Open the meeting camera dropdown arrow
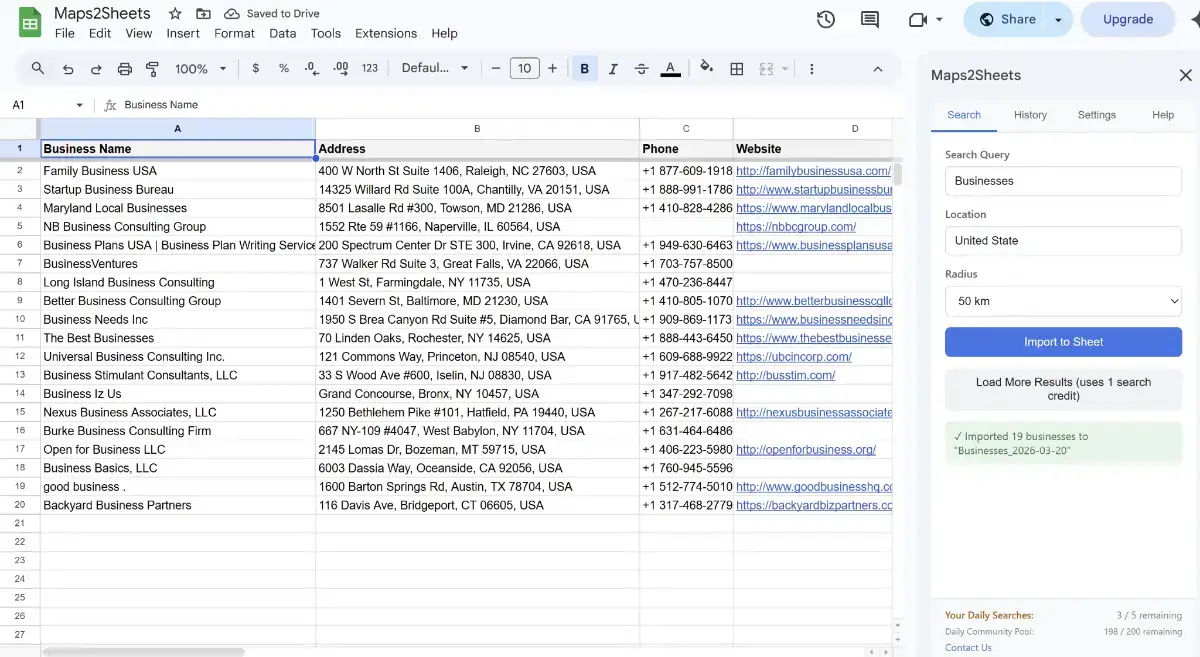The height and width of the screenshot is (657, 1200). coord(939,19)
